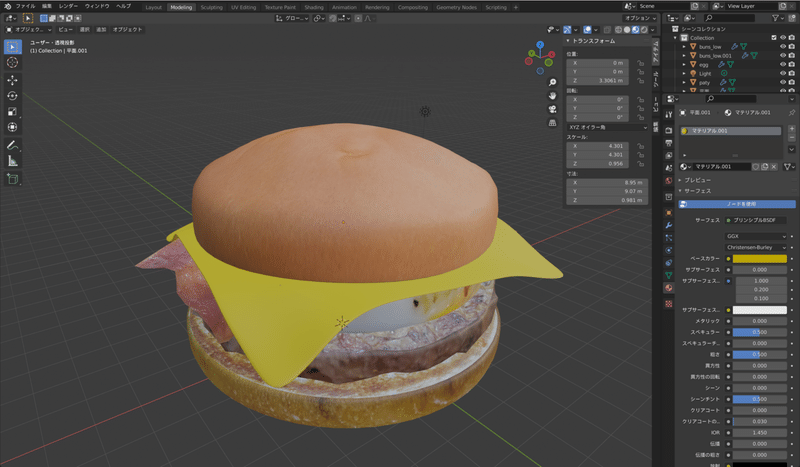Choose the Scale tool
Image resolution: width=800 pixels, height=467 pixels.
coord(13,111)
